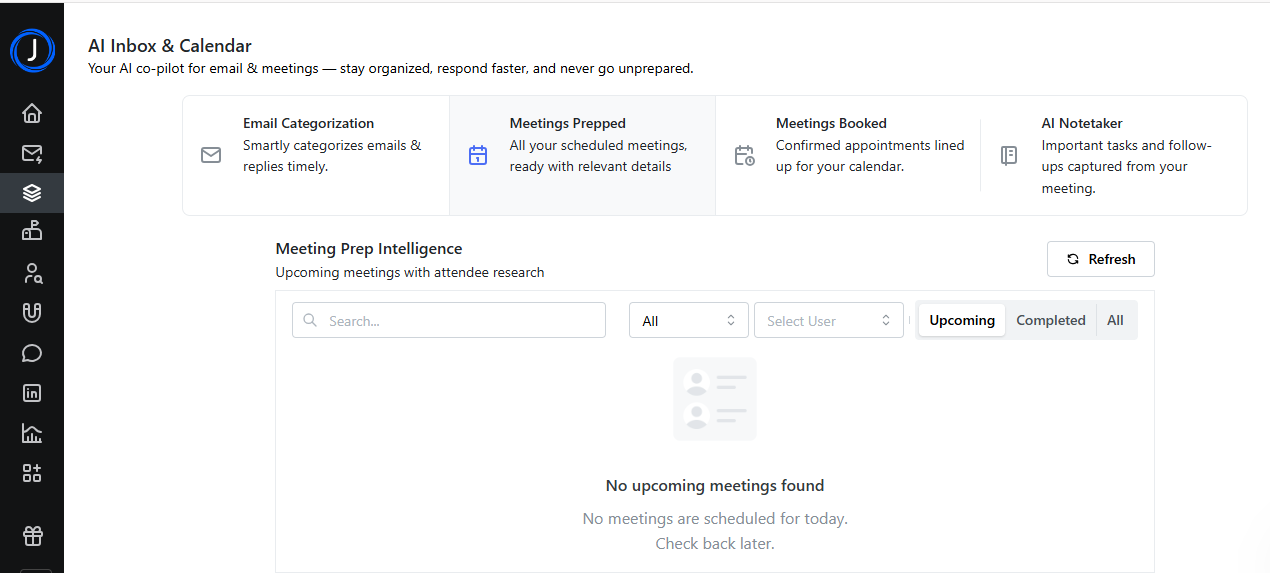
Task: Focus the meeting Search field
Action: [x=449, y=320]
